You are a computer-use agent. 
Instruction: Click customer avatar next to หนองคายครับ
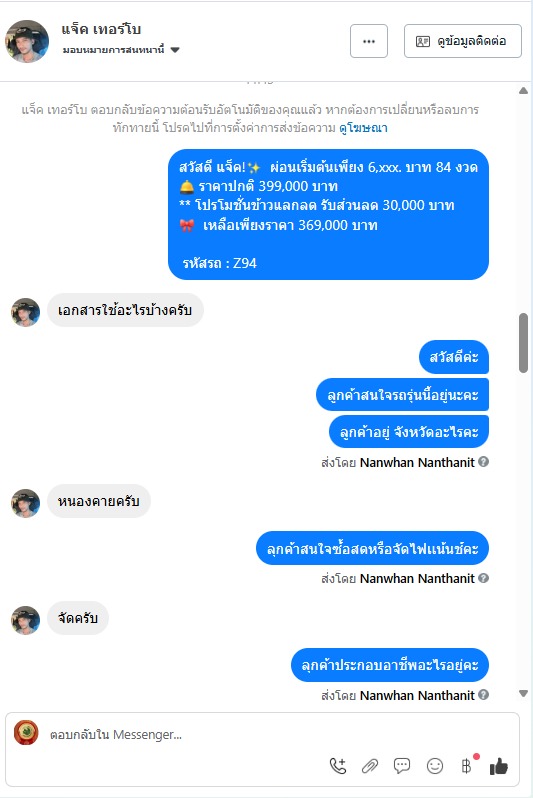pos(25,503)
